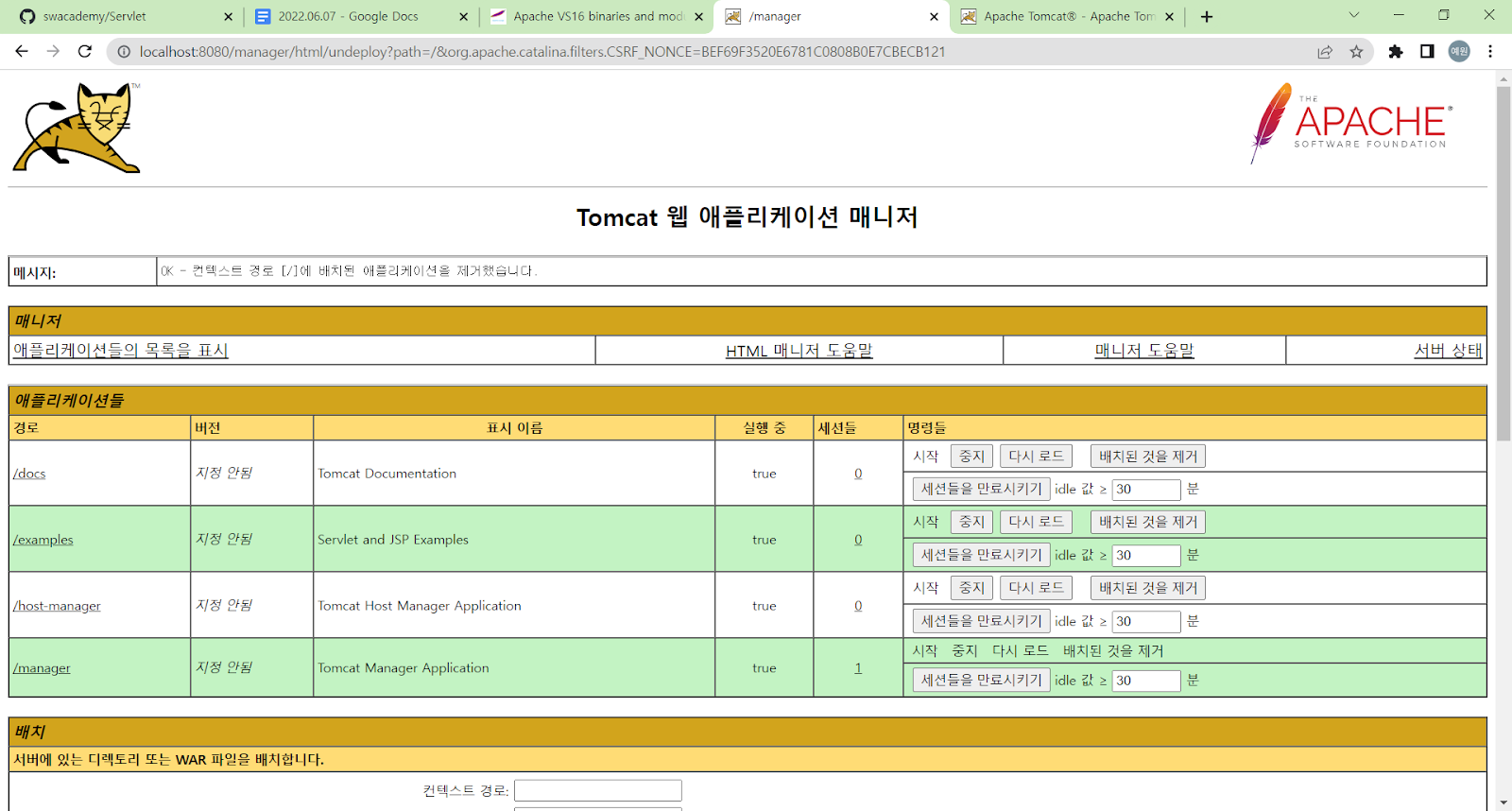Screen dimensions: 1512x811
Task: Switch to Apache Tomcat® tab
Action: [1069, 16]
